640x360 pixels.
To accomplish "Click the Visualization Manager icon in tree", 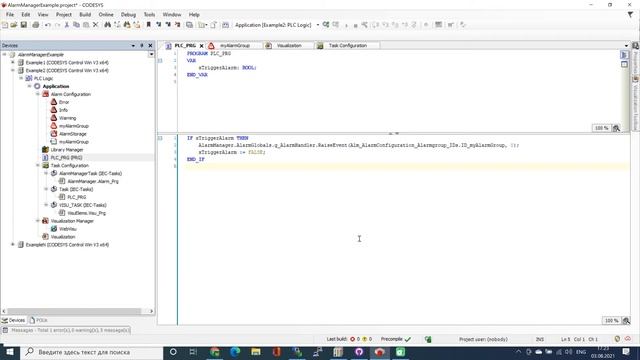I will [x=45, y=221].
